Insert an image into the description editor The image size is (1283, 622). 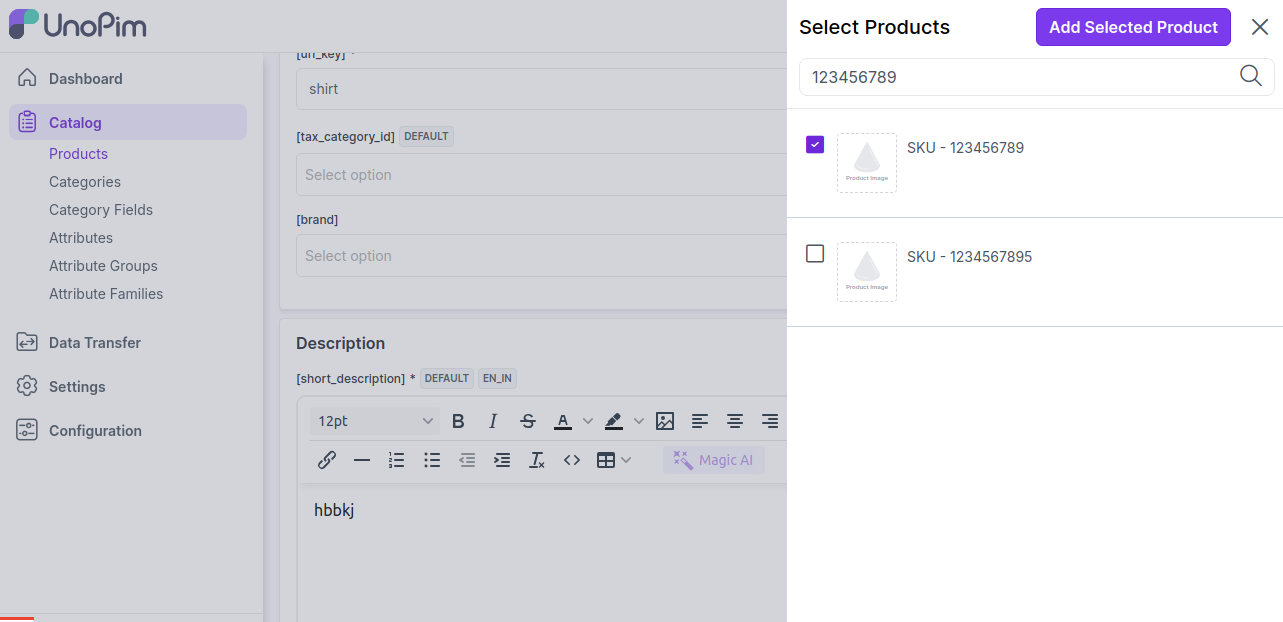[x=665, y=421]
